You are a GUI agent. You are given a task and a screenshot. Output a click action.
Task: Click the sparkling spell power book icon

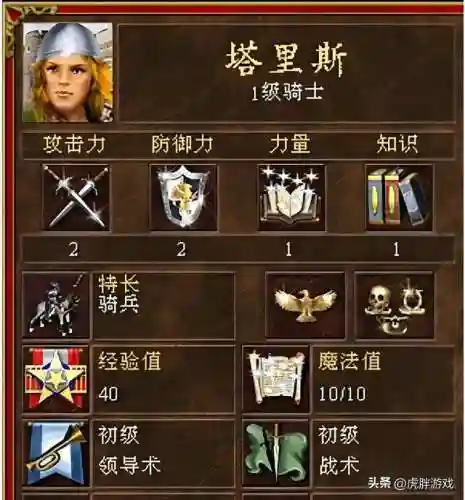[291, 197]
